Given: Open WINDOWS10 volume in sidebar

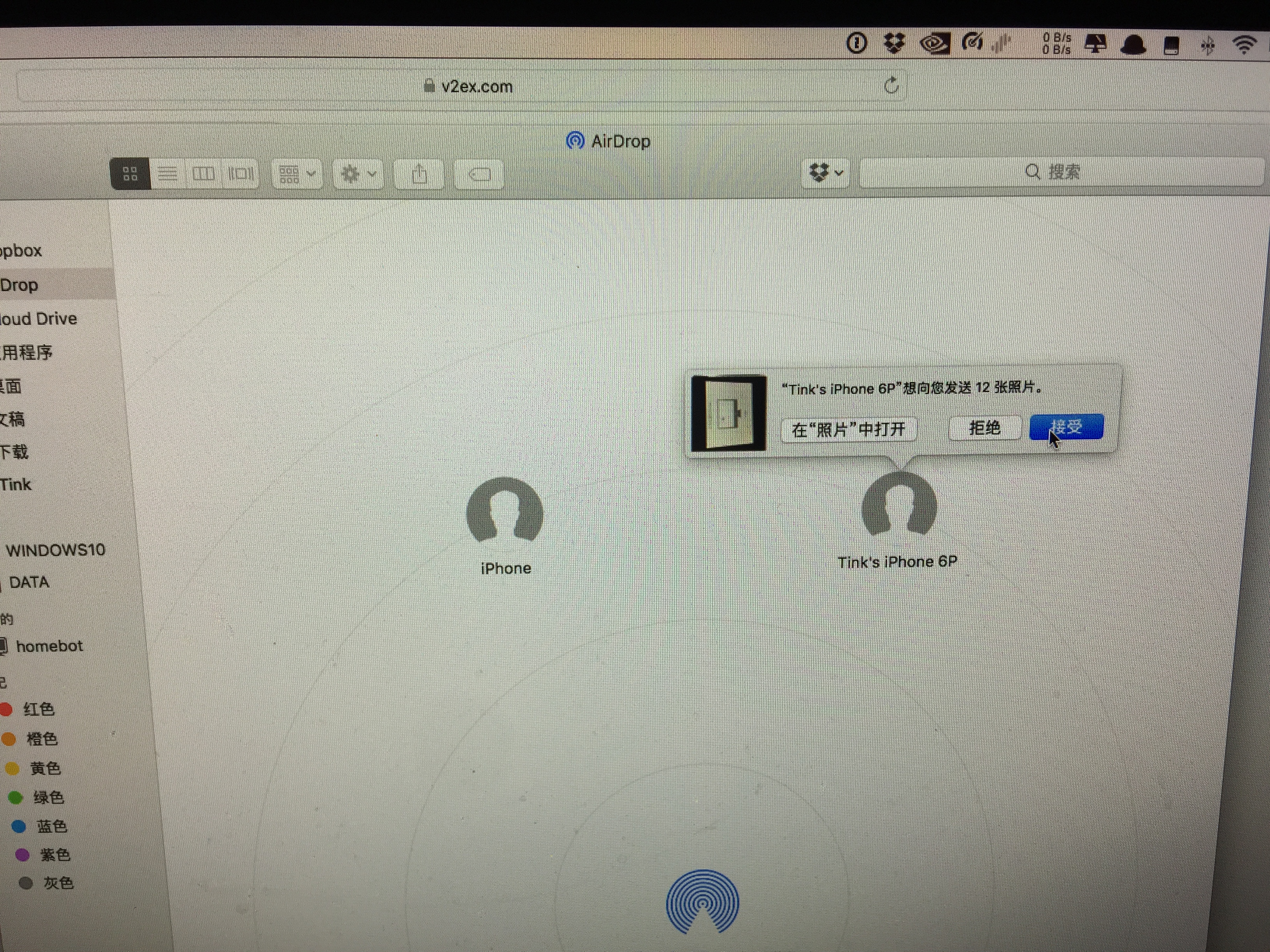Looking at the screenshot, I should [x=55, y=550].
